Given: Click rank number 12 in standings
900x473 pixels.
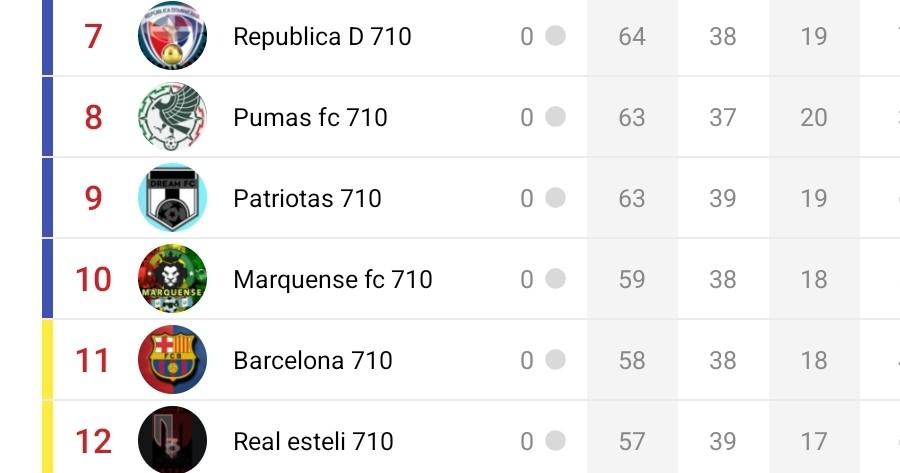Looking at the screenshot, I should 93,441.
